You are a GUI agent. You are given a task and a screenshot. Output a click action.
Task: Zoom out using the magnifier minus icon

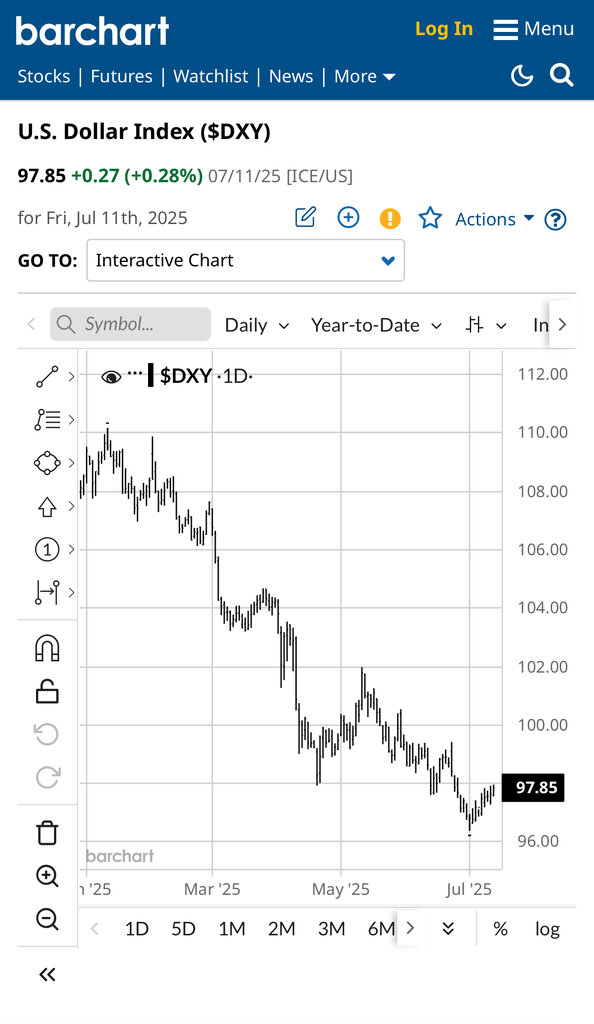(47, 919)
